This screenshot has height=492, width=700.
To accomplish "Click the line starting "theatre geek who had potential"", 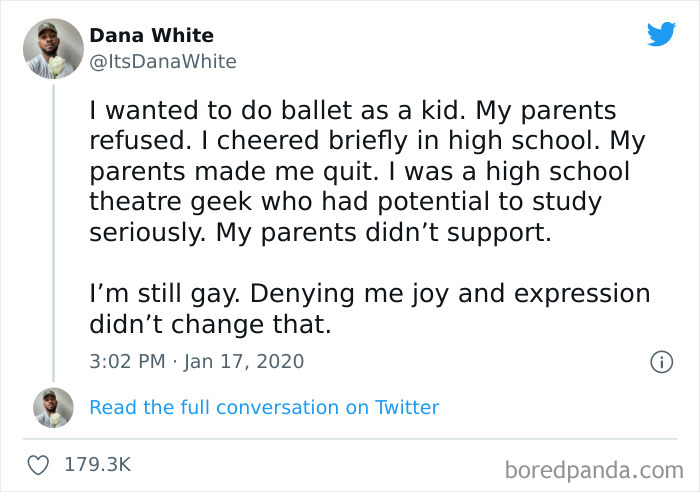I will 345,202.
